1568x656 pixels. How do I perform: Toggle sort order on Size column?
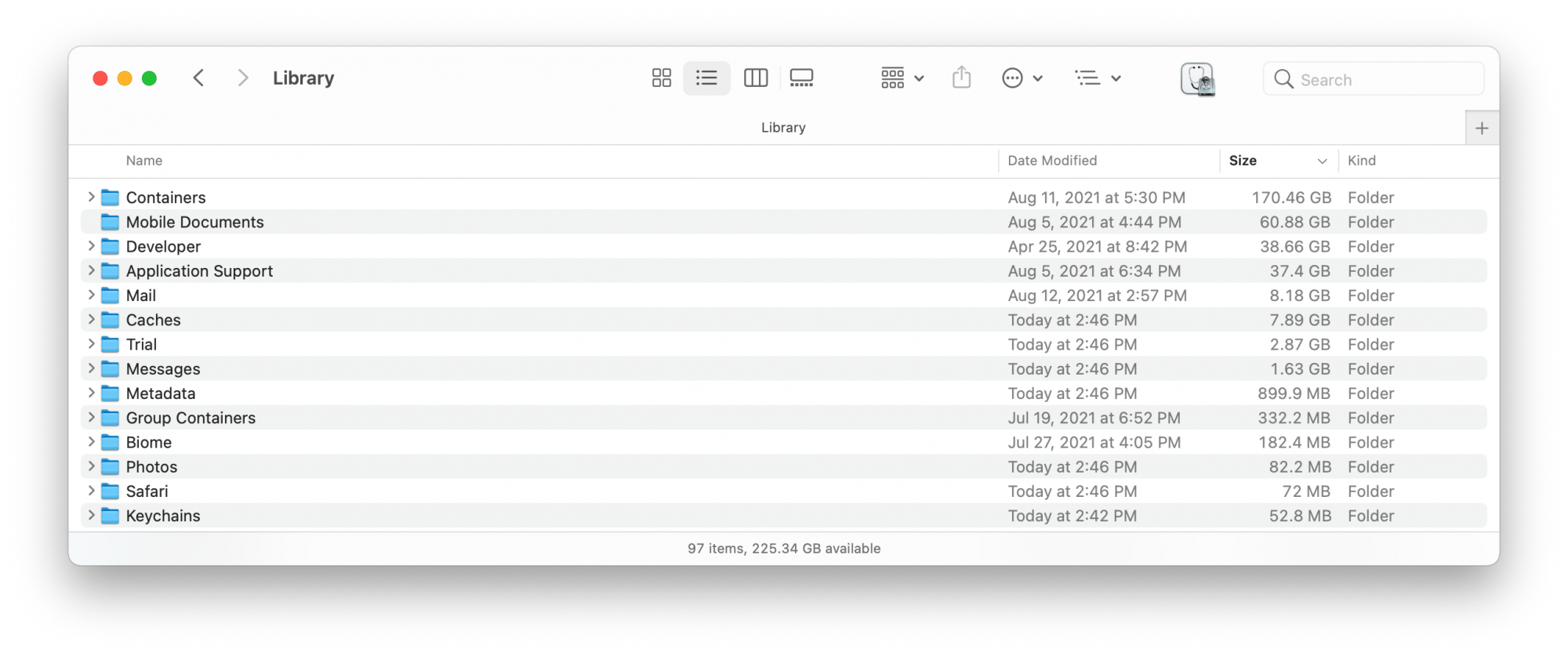pyautogui.click(x=1278, y=161)
